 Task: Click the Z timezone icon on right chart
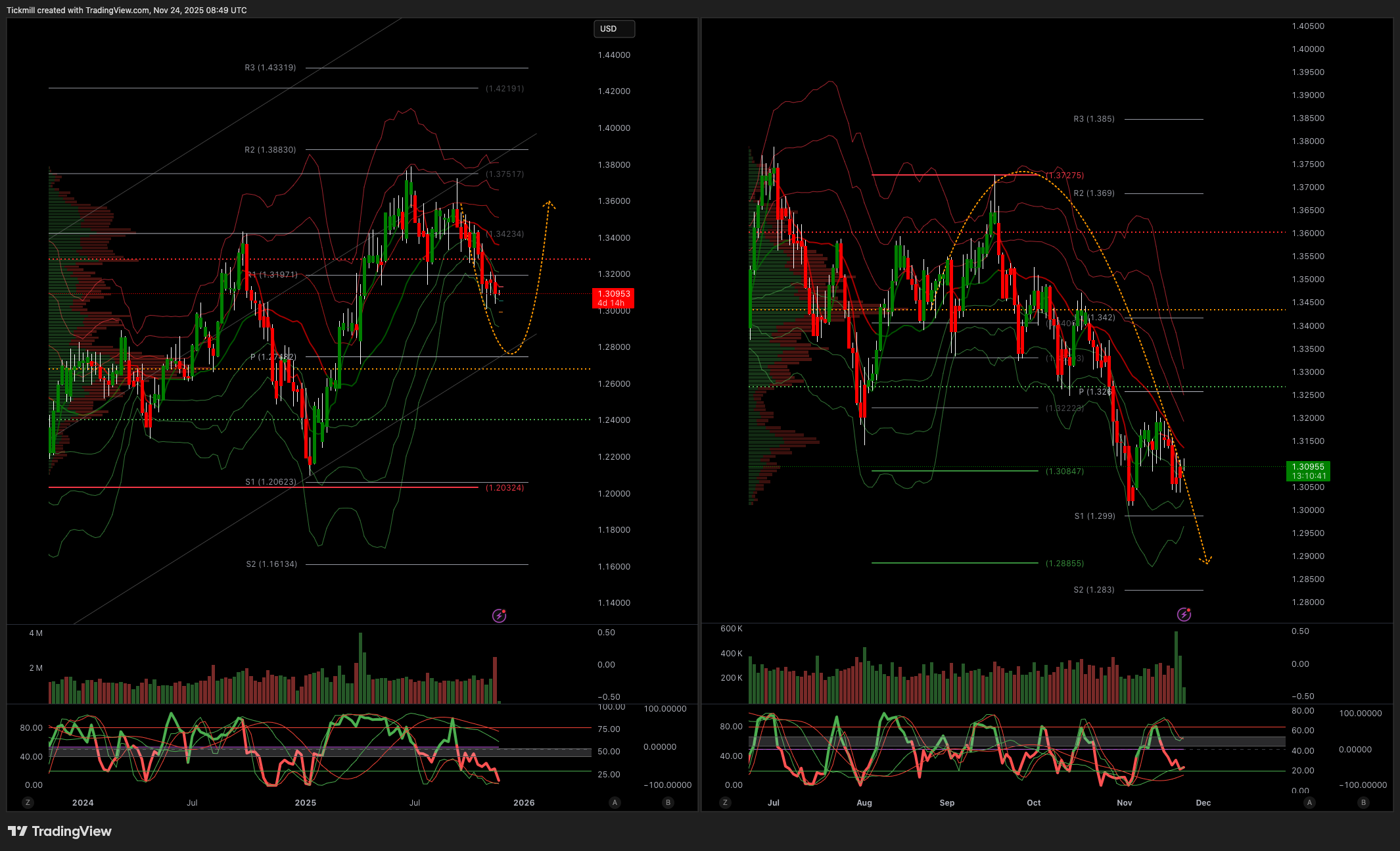725,802
